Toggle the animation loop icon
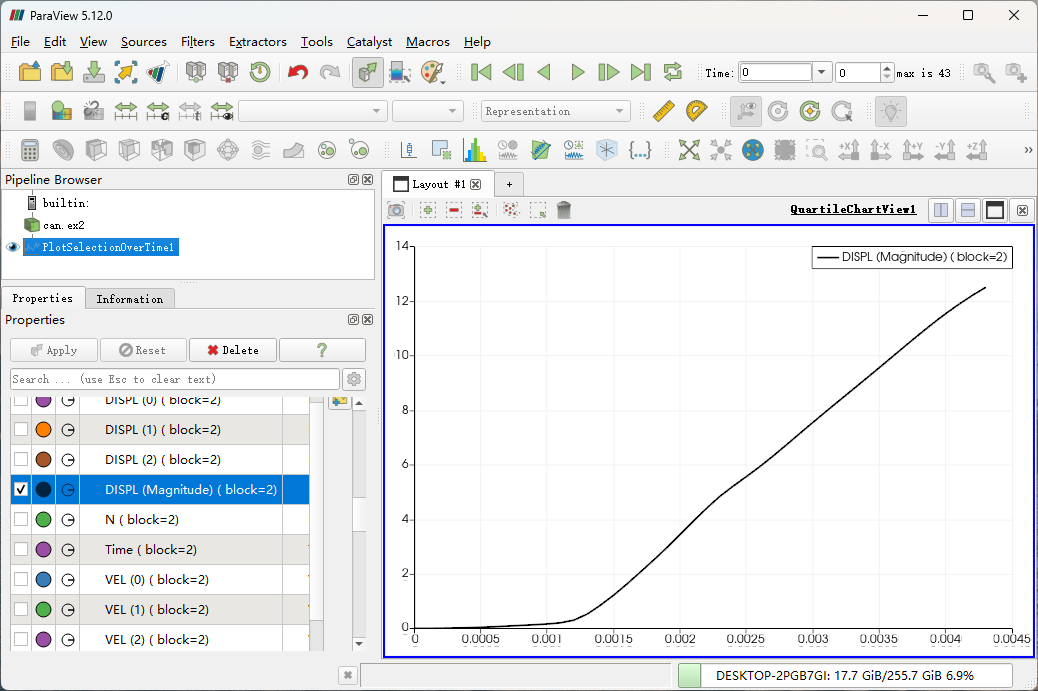The height and width of the screenshot is (691, 1038). coord(673,72)
